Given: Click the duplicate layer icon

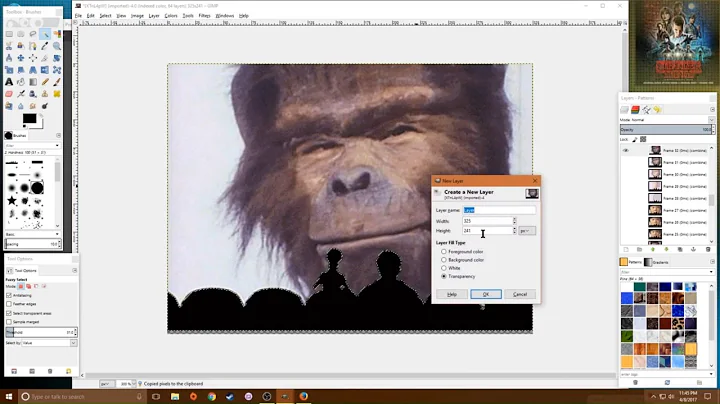Looking at the screenshot, I should 680,249.
